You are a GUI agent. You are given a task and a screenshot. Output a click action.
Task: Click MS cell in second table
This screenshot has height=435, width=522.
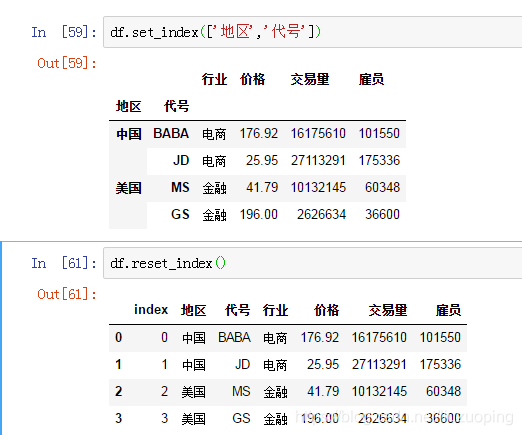coord(241,391)
